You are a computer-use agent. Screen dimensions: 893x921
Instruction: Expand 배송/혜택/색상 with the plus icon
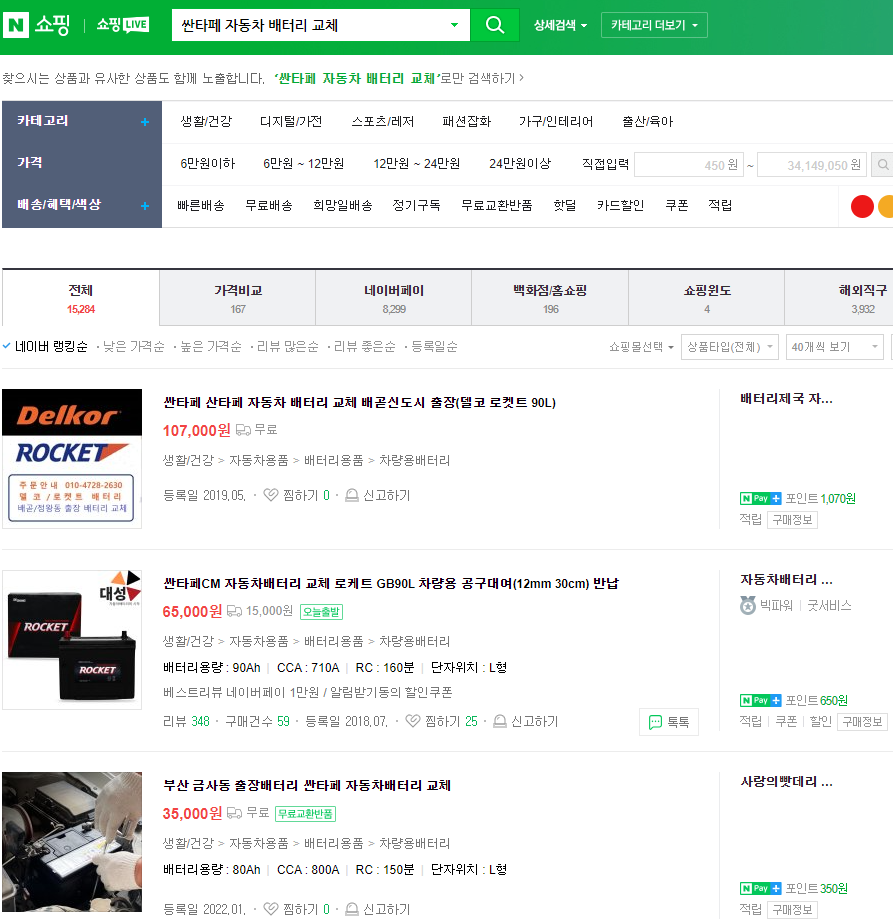point(145,206)
